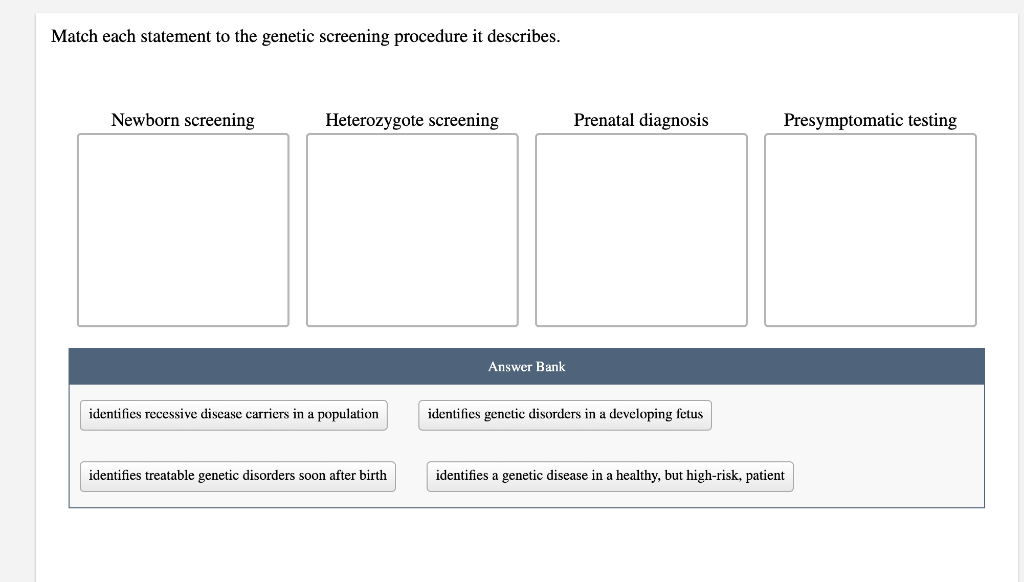Select the 'identifies genetic disorders in a developing fetus' answer
Screen dimensions: 1024x582
click(564, 414)
